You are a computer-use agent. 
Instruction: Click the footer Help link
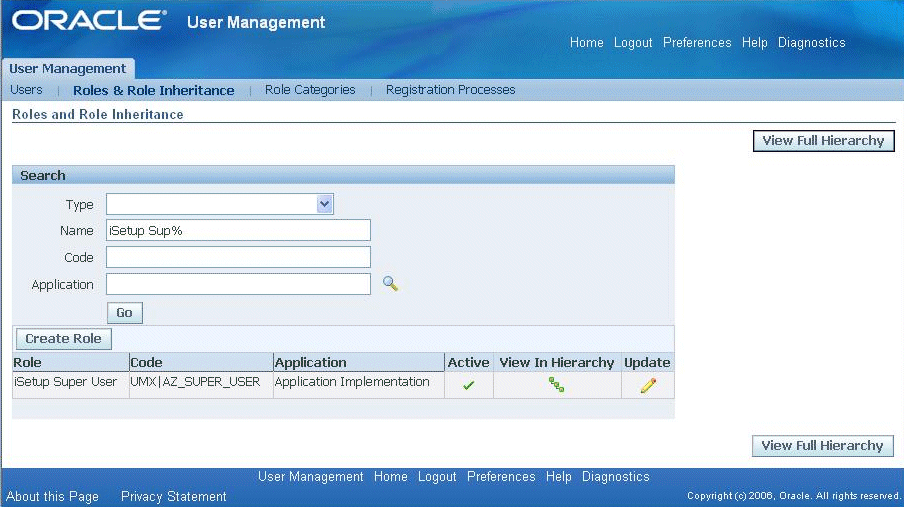coord(559,477)
